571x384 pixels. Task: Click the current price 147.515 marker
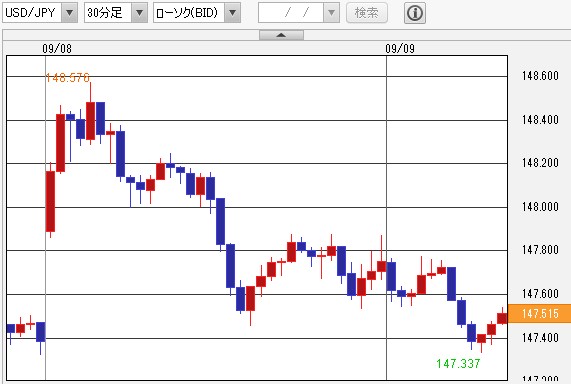539,314
